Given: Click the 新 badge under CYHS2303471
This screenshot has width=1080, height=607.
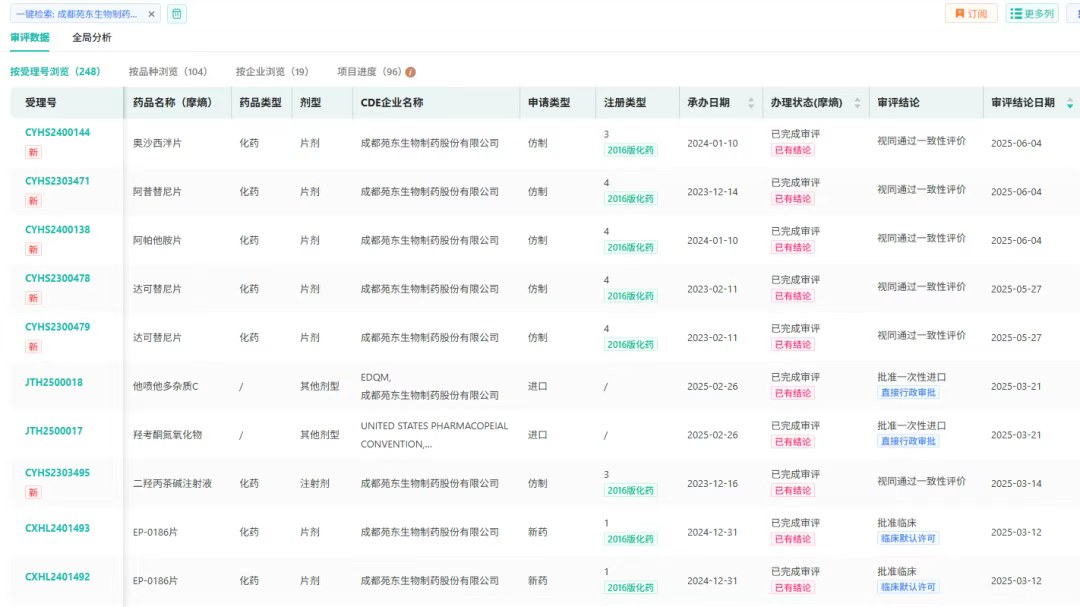Looking at the screenshot, I should (33, 201).
